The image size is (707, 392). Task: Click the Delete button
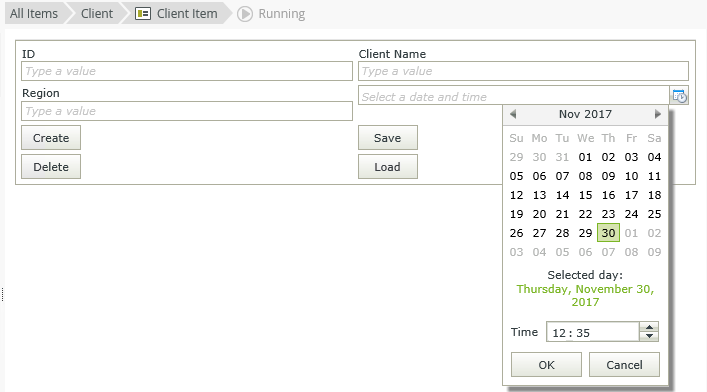pyautogui.click(x=51, y=166)
